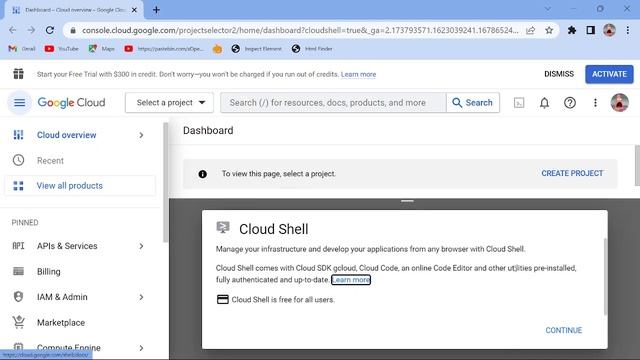Screen dimensions: 640x360
Task: Open the Html Finder bookmark
Action: [312, 49]
